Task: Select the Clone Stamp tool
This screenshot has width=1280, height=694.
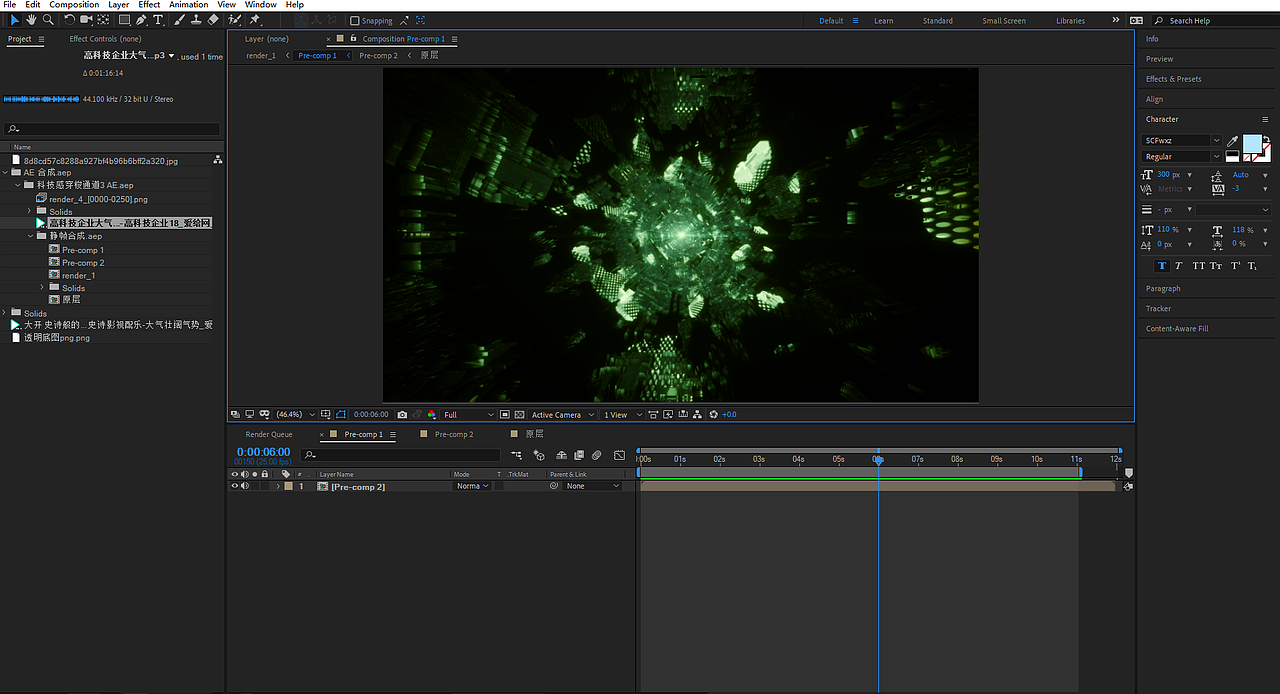Action: [x=197, y=20]
